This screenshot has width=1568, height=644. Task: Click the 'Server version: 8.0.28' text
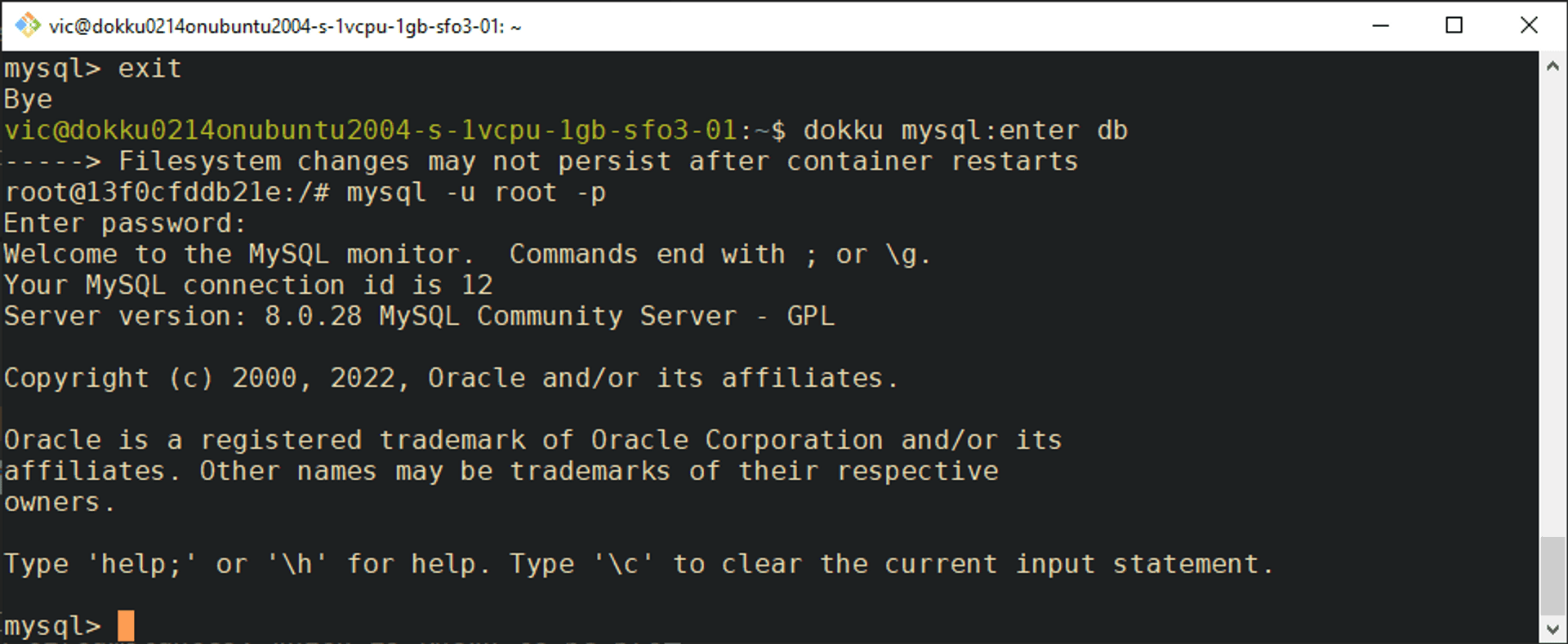point(183,317)
